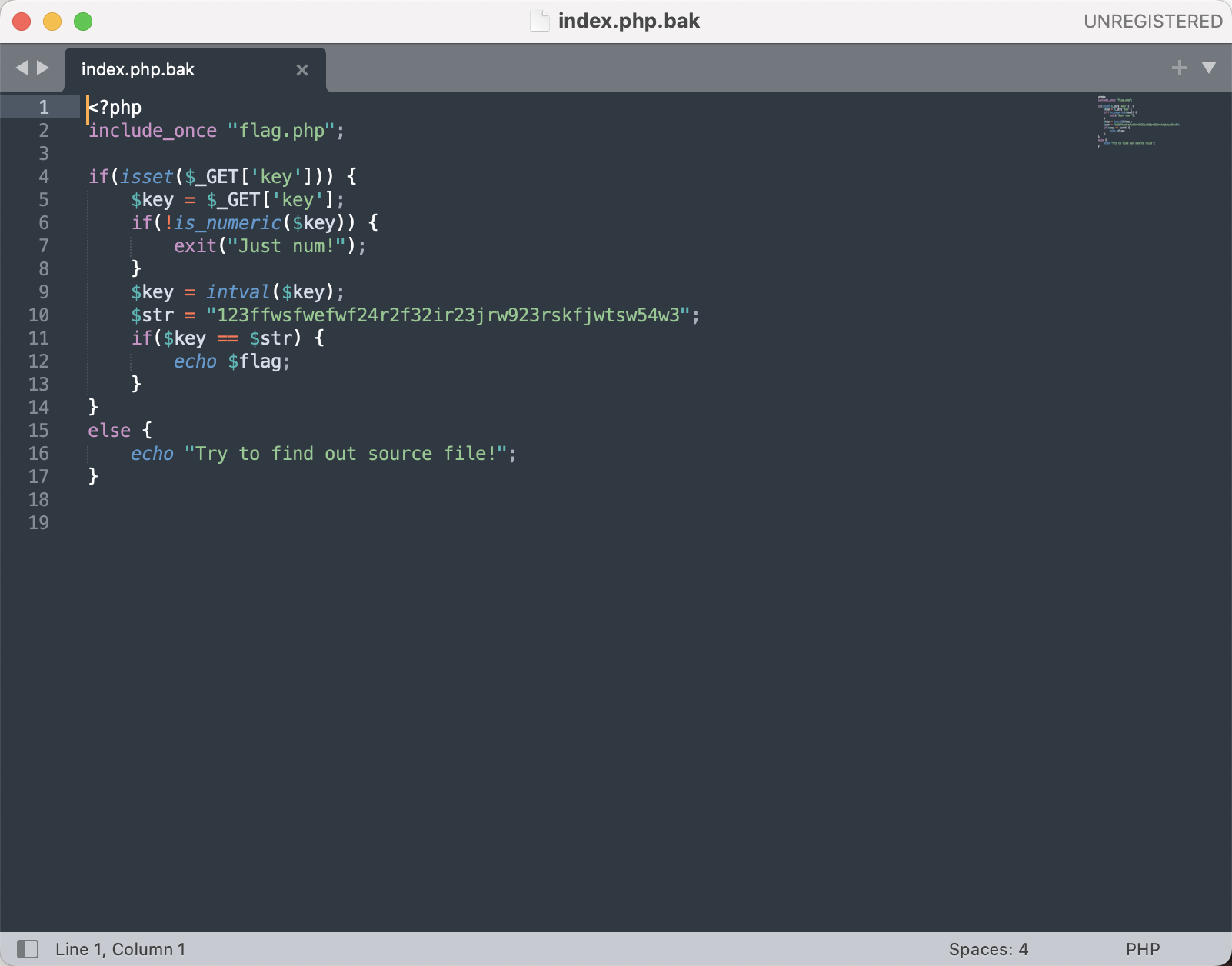Viewport: 1232px width, 966px height.
Task: Click the include_once keyword
Action: pyautogui.click(x=152, y=131)
